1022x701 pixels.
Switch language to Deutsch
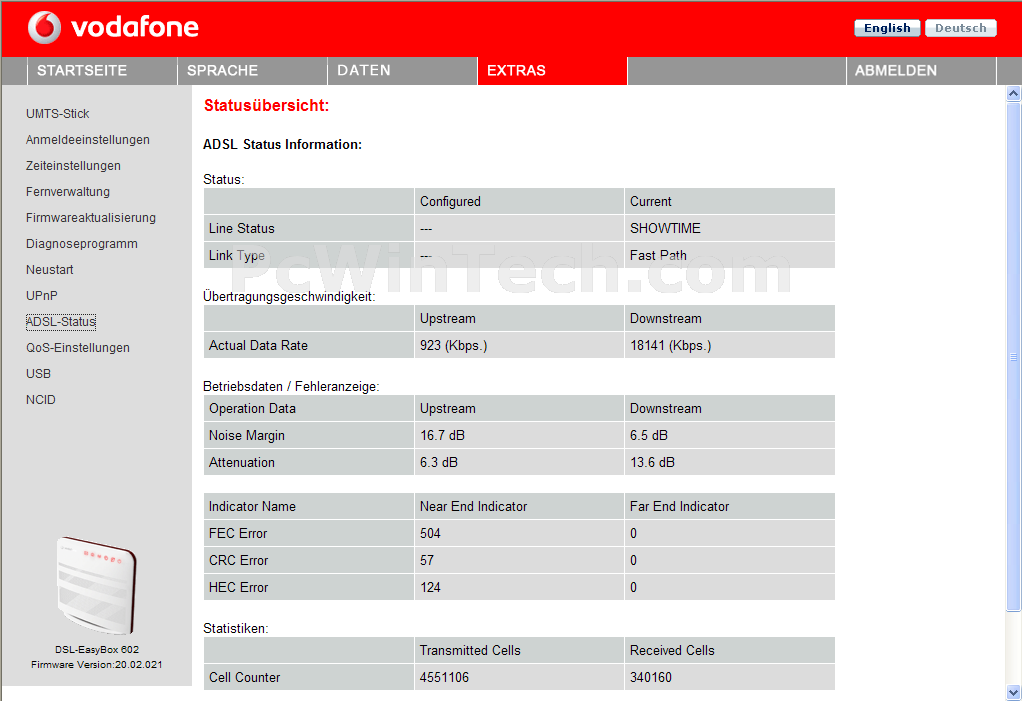(961, 28)
